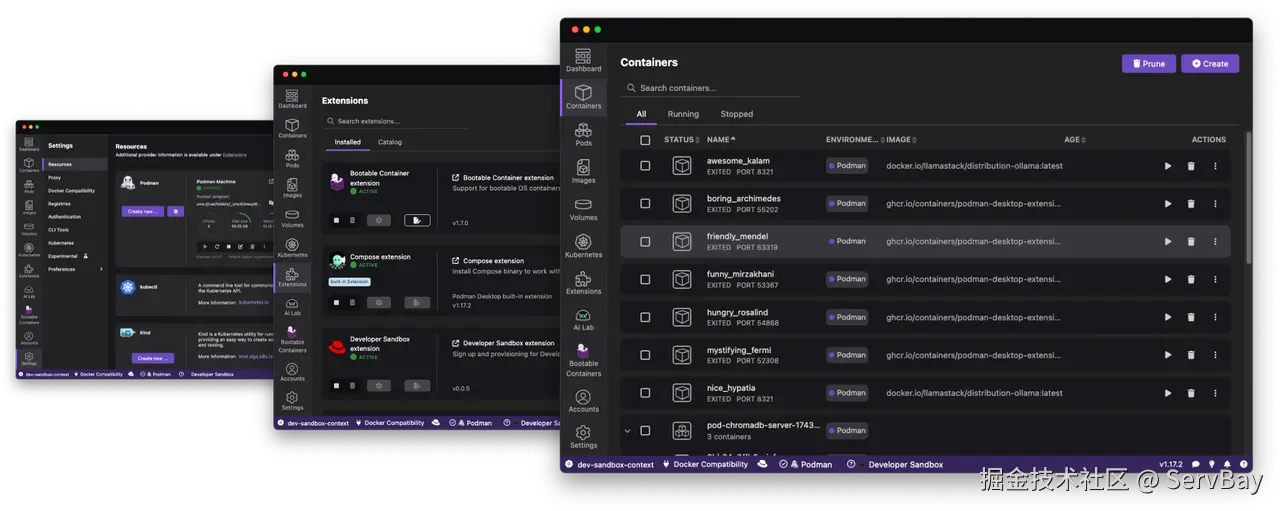Image resolution: width=1280 pixels, height=511 pixels.
Task: Open Volumes in Extensions window sidebar
Action: coord(292,217)
